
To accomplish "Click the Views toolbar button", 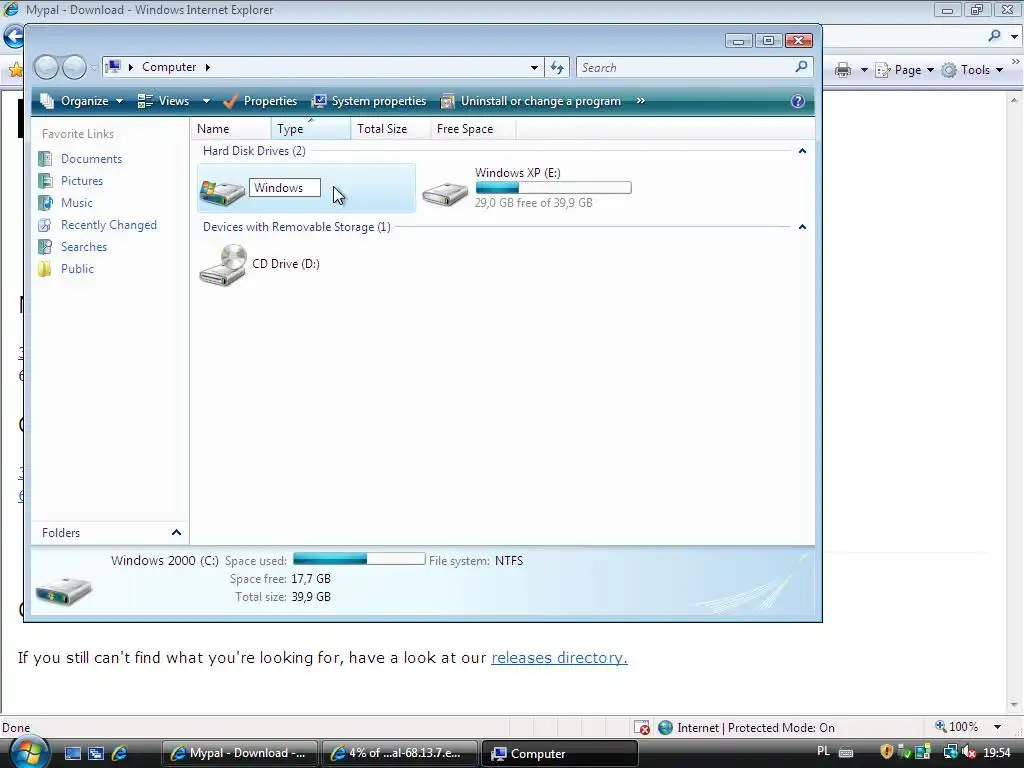I will (x=163, y=101).
